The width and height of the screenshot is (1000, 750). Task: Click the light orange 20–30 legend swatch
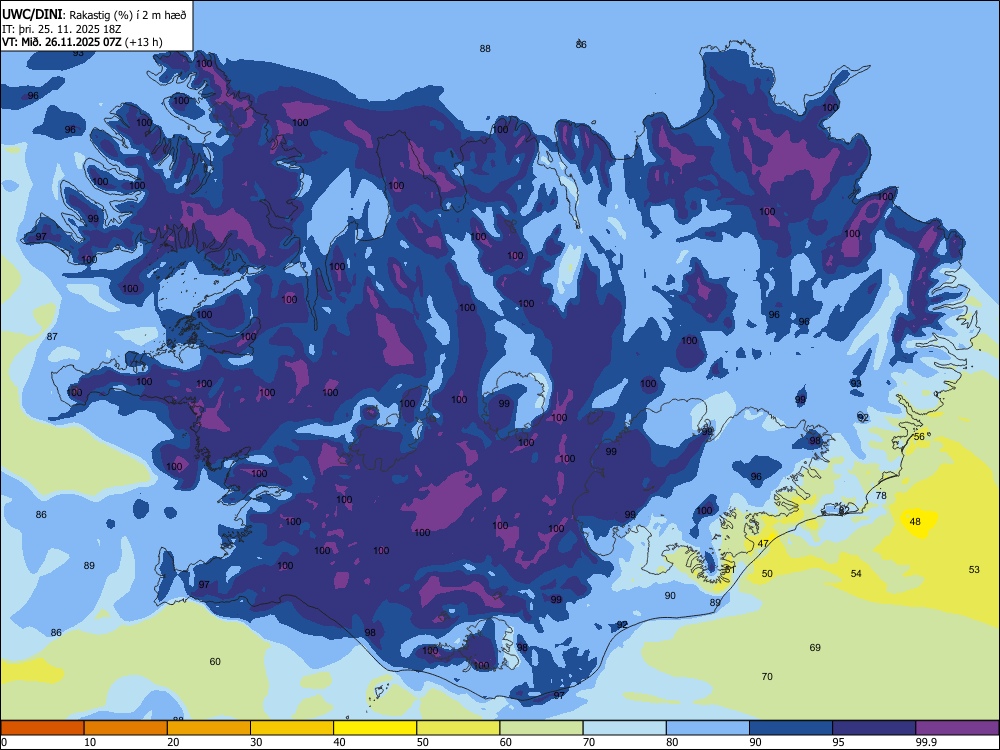click(x=209, y=728)
